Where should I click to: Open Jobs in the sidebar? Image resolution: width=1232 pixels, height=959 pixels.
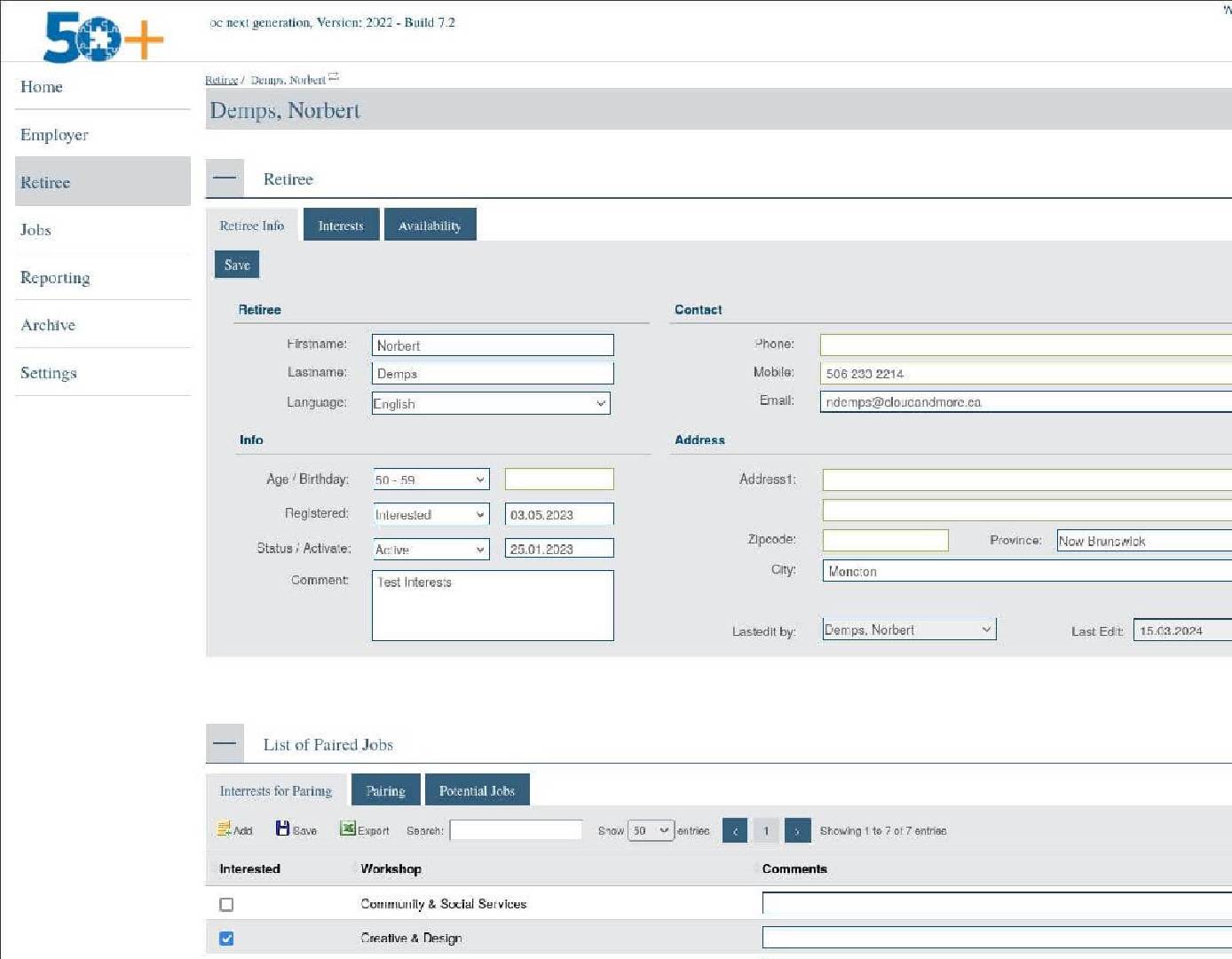tap(103, 229)
